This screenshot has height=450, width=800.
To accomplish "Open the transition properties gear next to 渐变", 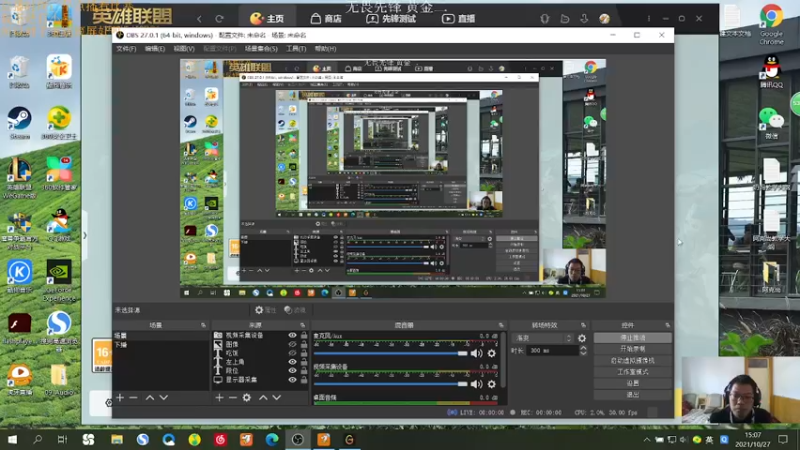I will 582,338.
